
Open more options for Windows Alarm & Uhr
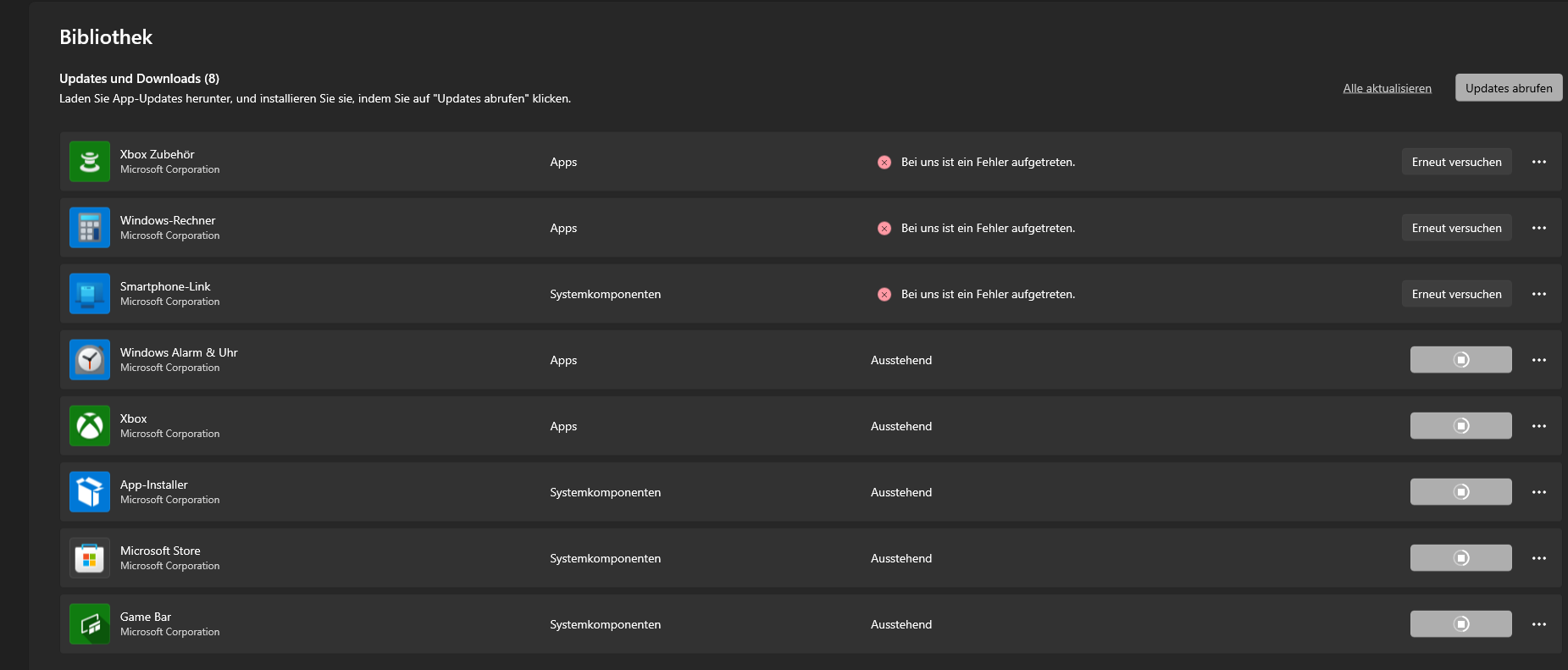tap(1539, 360)
